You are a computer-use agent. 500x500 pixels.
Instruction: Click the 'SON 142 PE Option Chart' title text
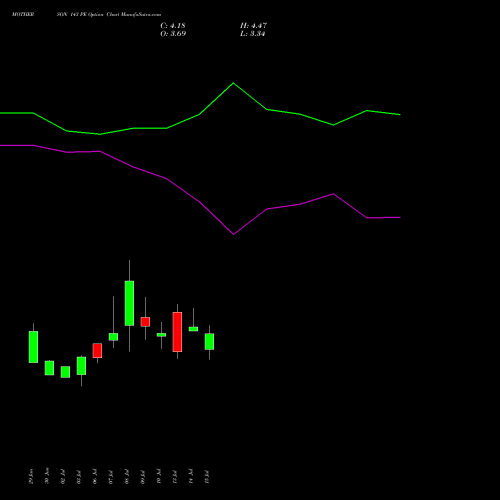pyautogui.click(x=88, y=15)
